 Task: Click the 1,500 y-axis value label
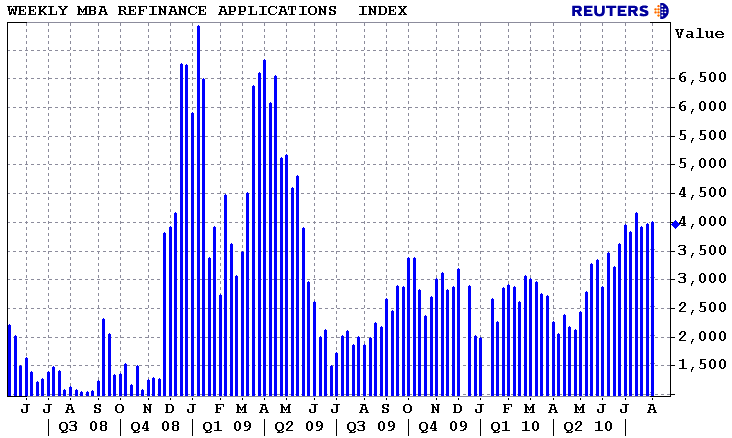point(702,365)
